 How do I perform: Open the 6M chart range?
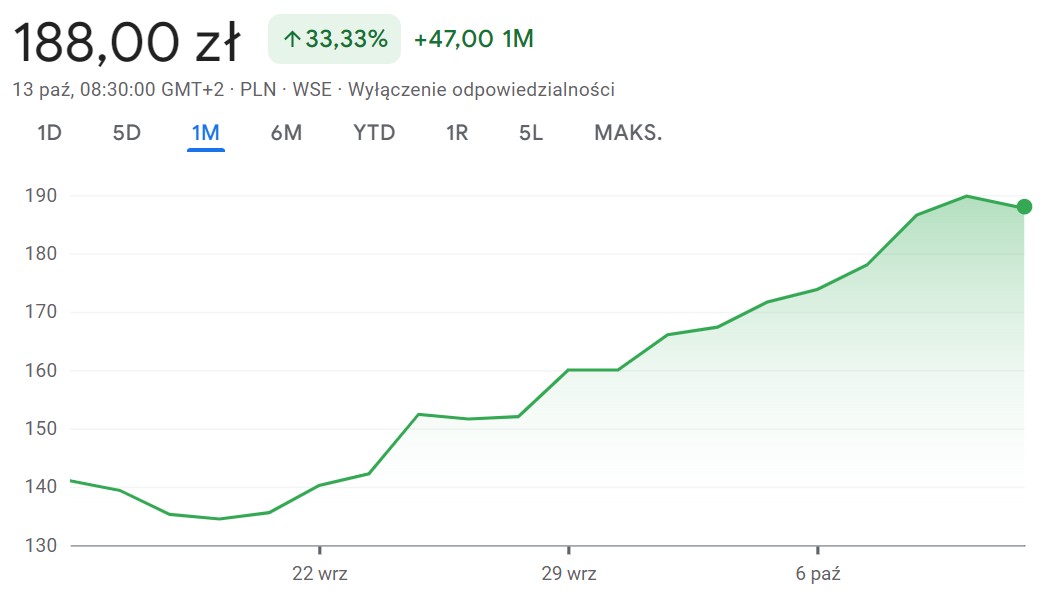pos(286,133)
